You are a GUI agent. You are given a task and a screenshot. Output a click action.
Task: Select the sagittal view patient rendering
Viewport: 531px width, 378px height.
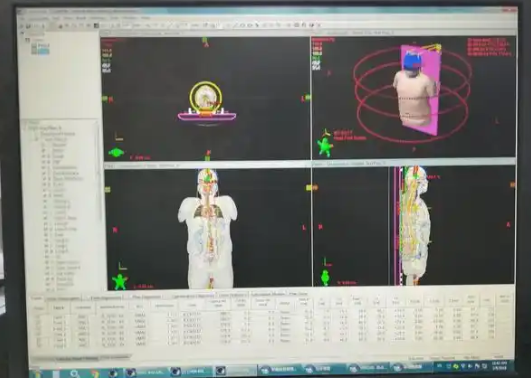point(415,225)
